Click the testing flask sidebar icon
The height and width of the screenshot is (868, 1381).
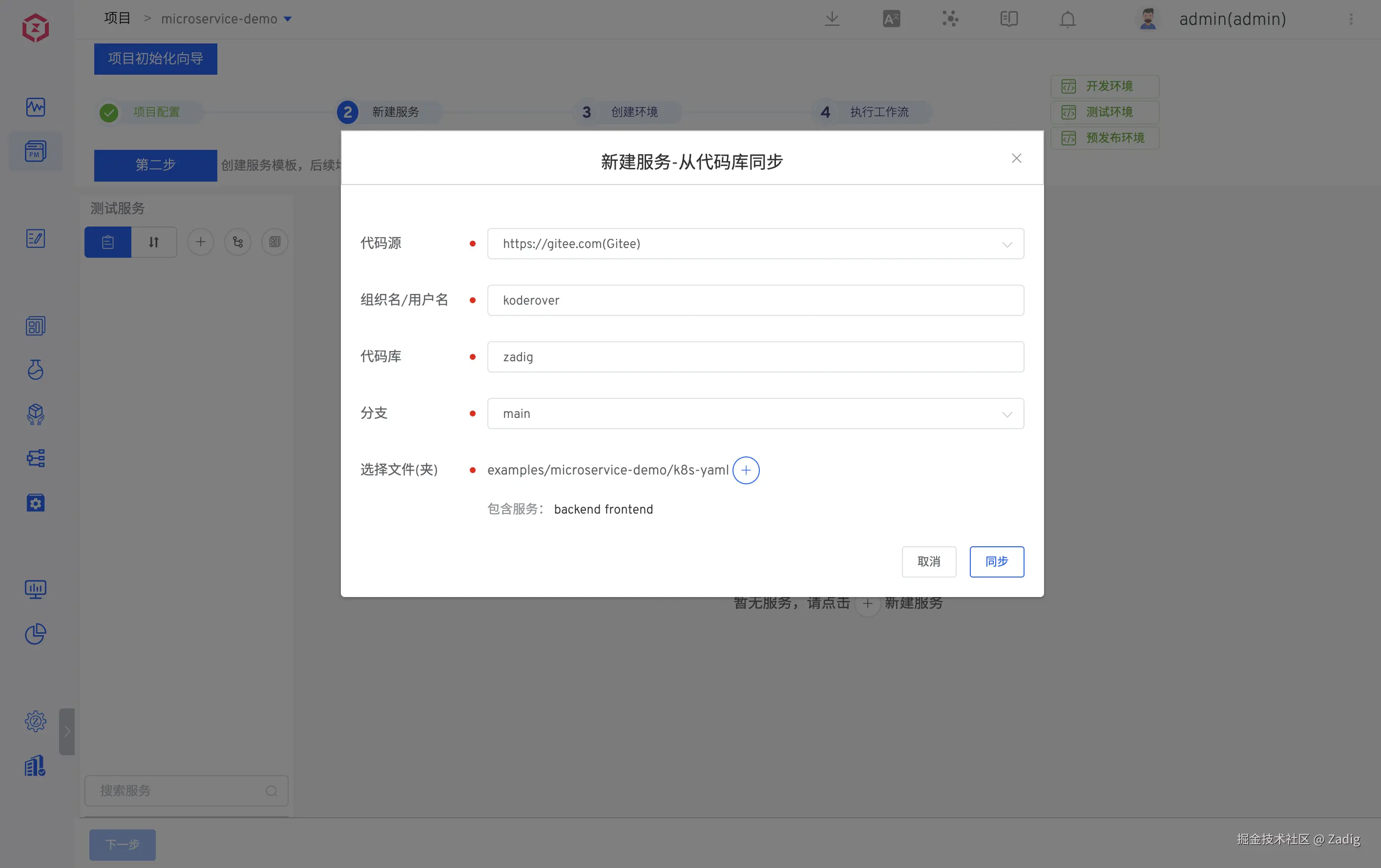coord(36,370)
